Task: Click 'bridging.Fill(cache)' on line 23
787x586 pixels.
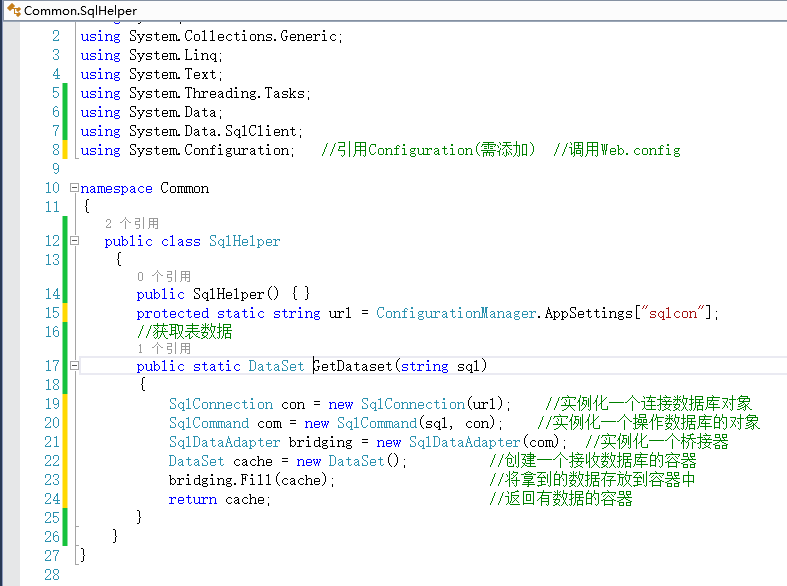Action: click(x=248, y=480)
